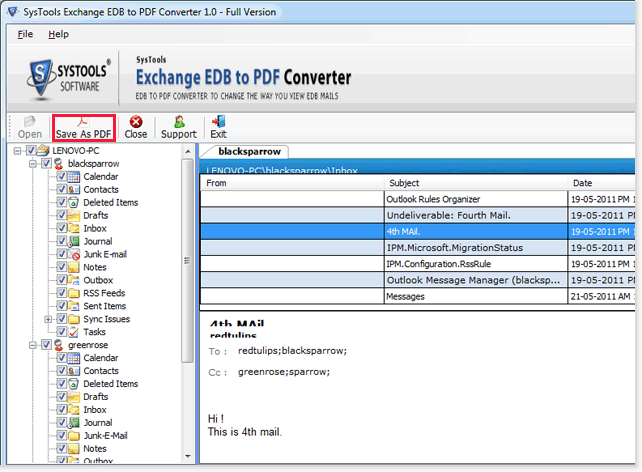The width and height of the screenshot is (642, 472).
Task: Select 'Outlook Message Manager' row
Action: click(x=418, y=280)
